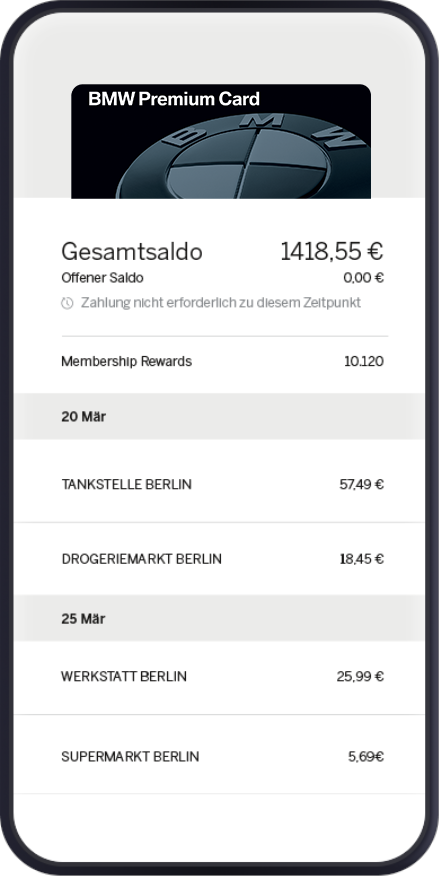440x876 pixels.
Task: Select the BMW Premium Card title text
Action: point(174,99)
